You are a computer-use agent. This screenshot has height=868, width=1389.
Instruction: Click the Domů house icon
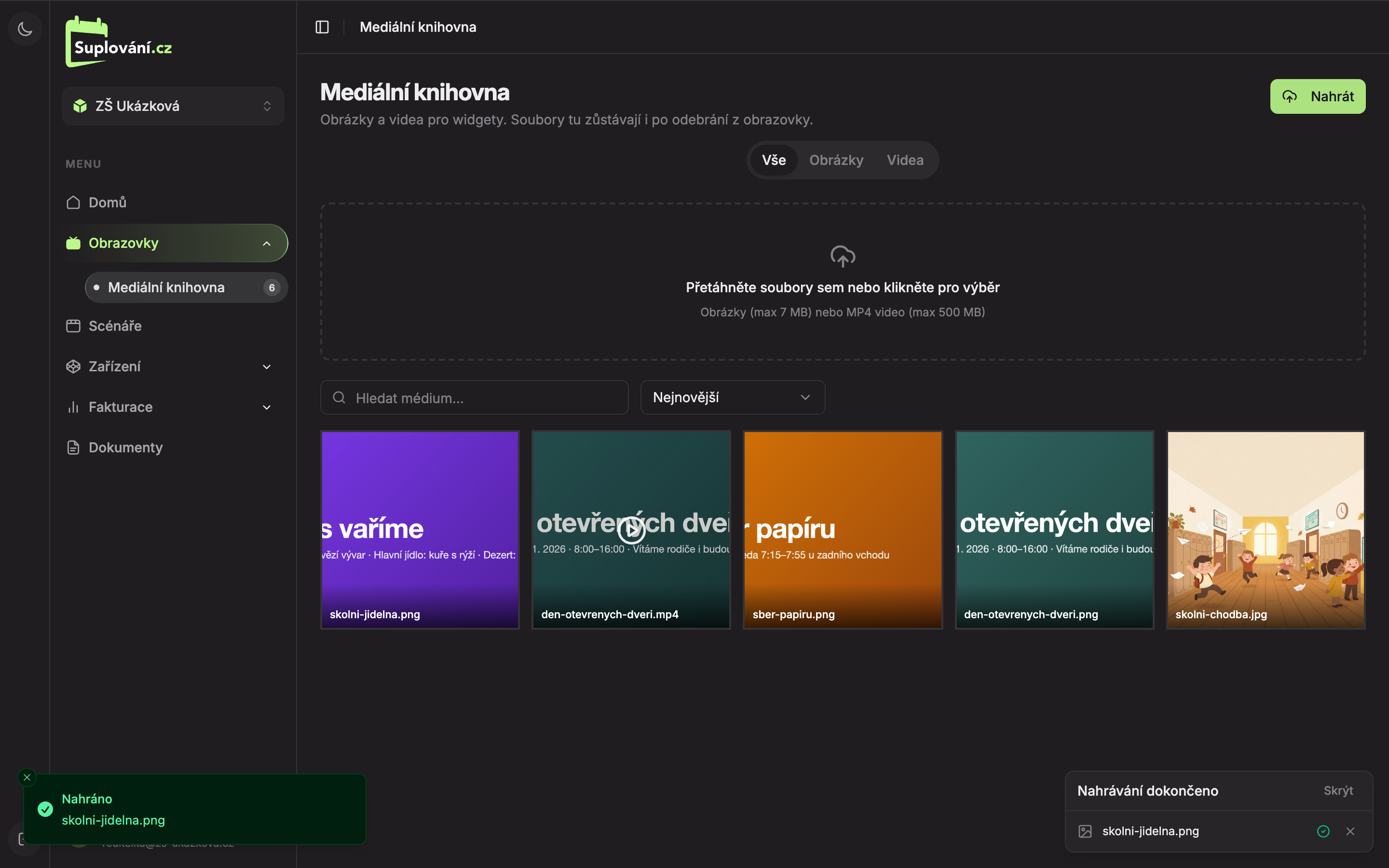[73, 202]
